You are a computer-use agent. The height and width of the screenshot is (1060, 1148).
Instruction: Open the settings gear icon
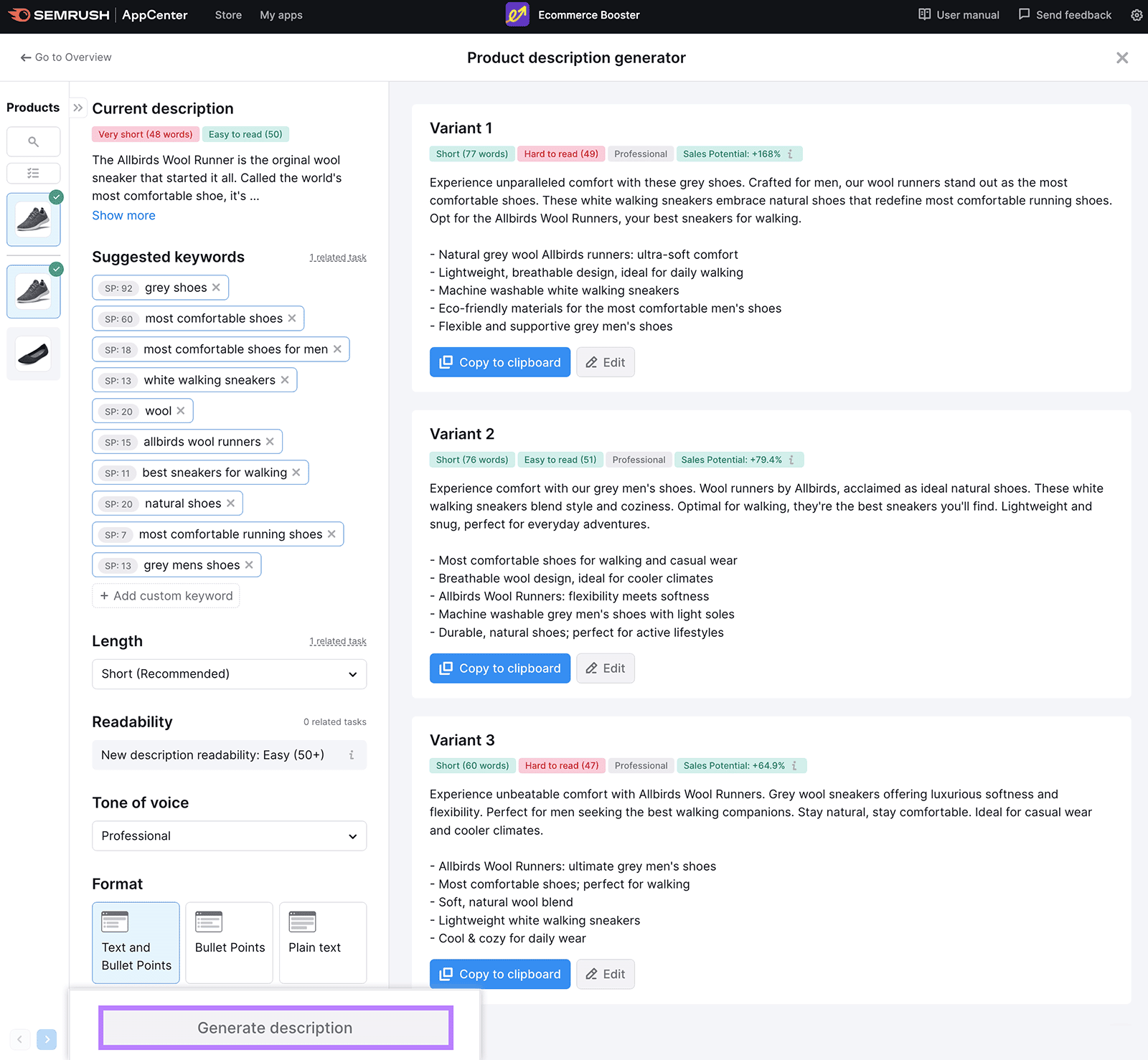1137,15
